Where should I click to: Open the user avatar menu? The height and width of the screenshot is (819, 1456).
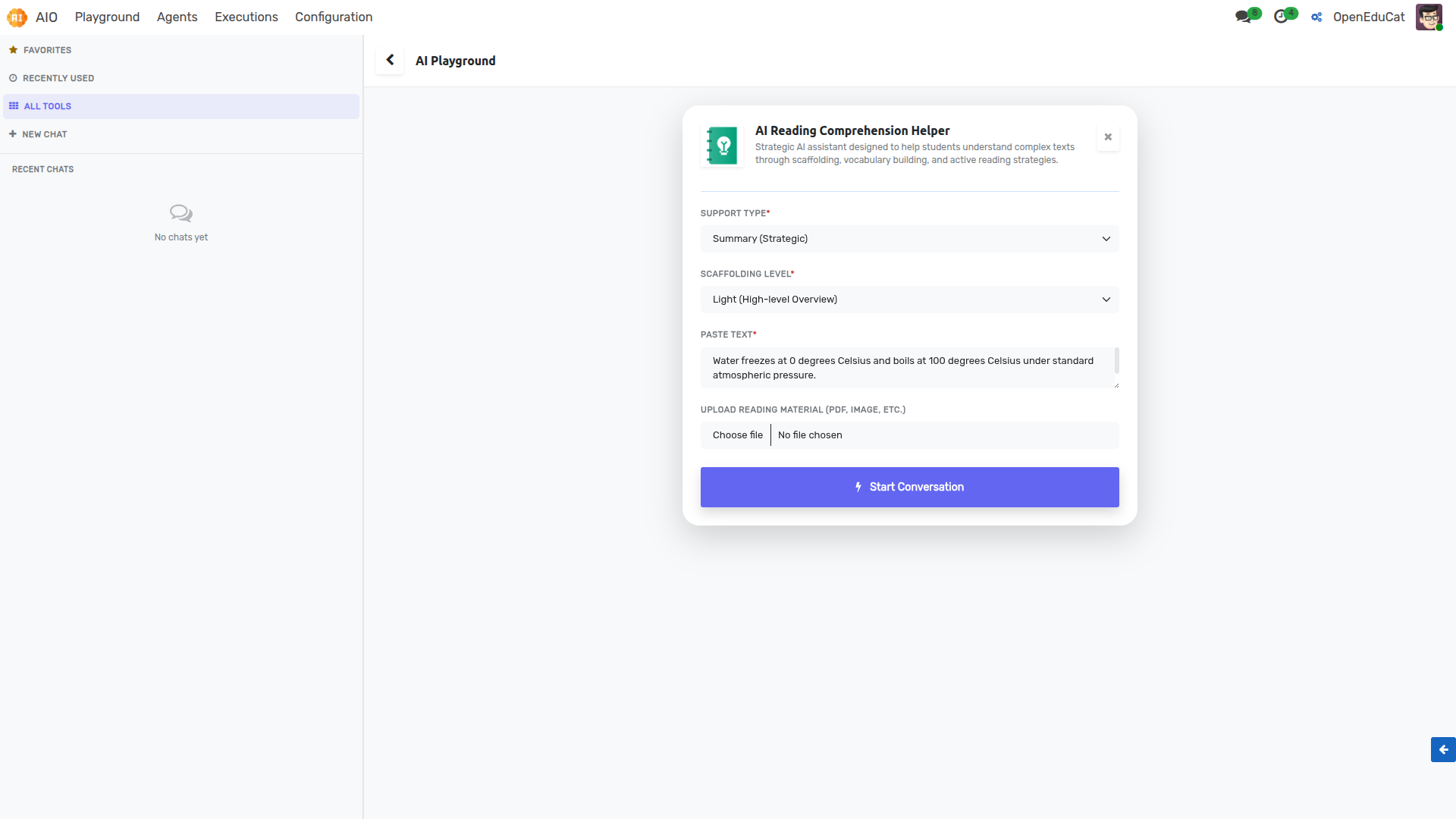pos(1429,17)
